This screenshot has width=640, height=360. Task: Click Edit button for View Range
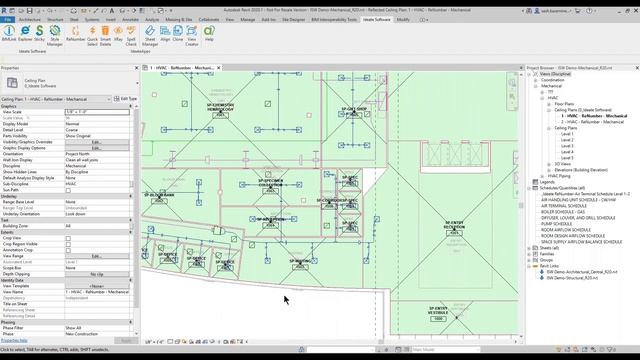point(97,256)
